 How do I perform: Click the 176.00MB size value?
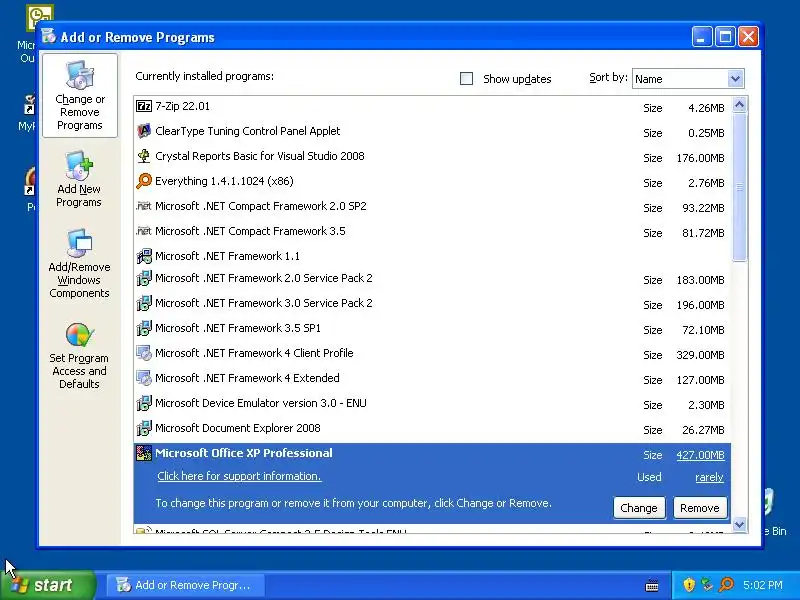[x=700, y=158]
